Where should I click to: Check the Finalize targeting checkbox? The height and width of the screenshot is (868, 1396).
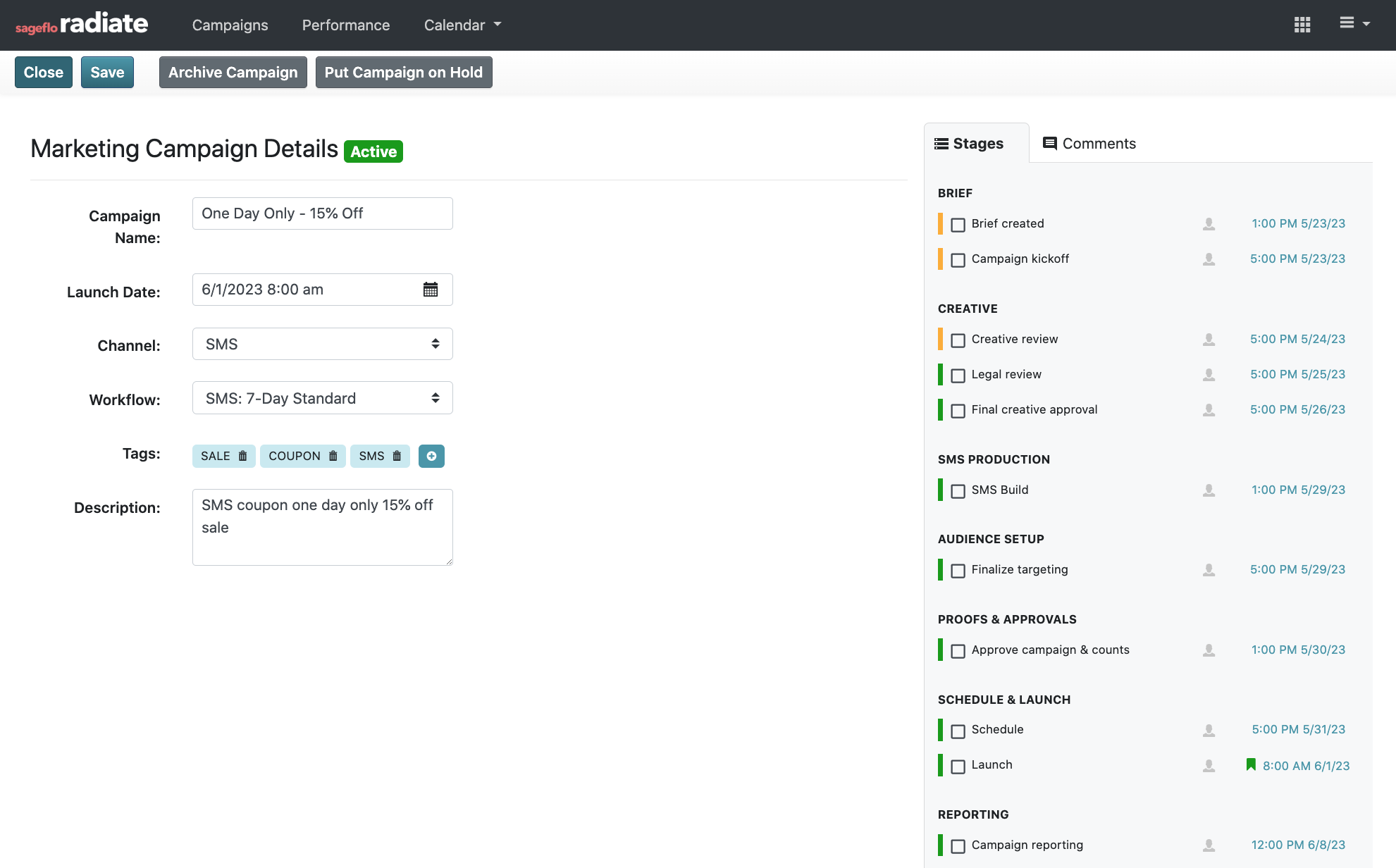coord(958,571)
